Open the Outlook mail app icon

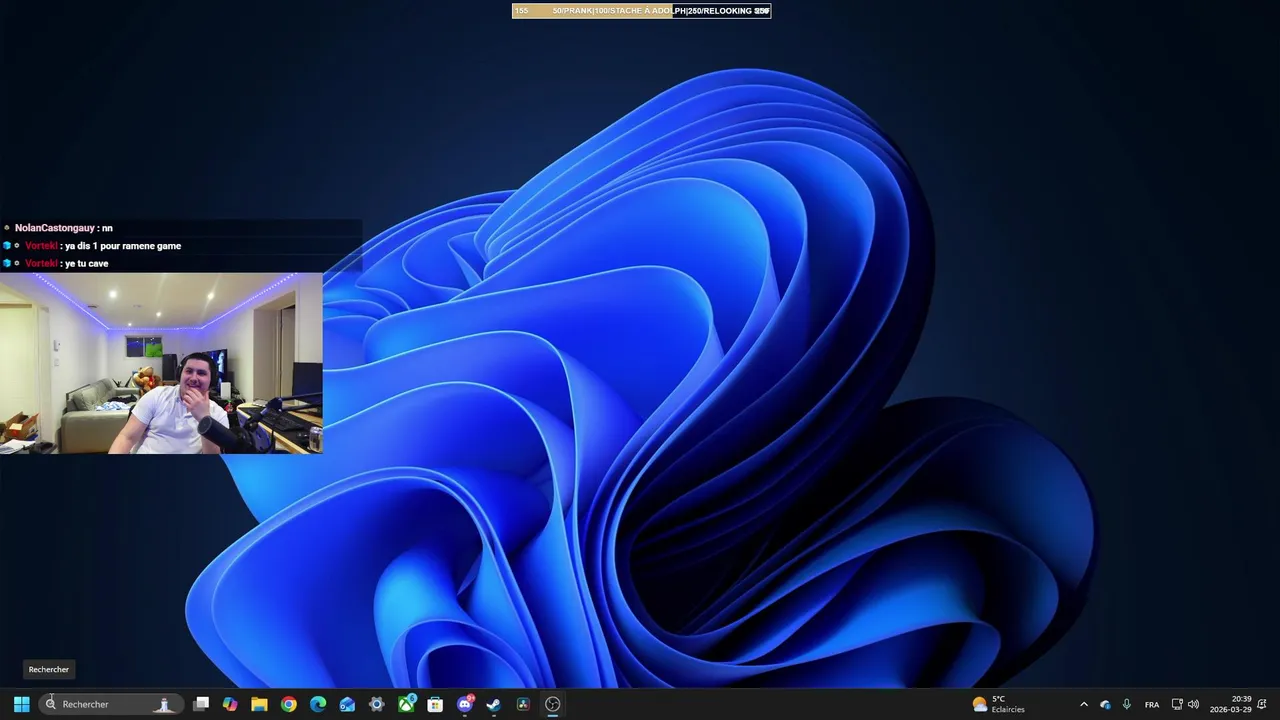(347, 704)
